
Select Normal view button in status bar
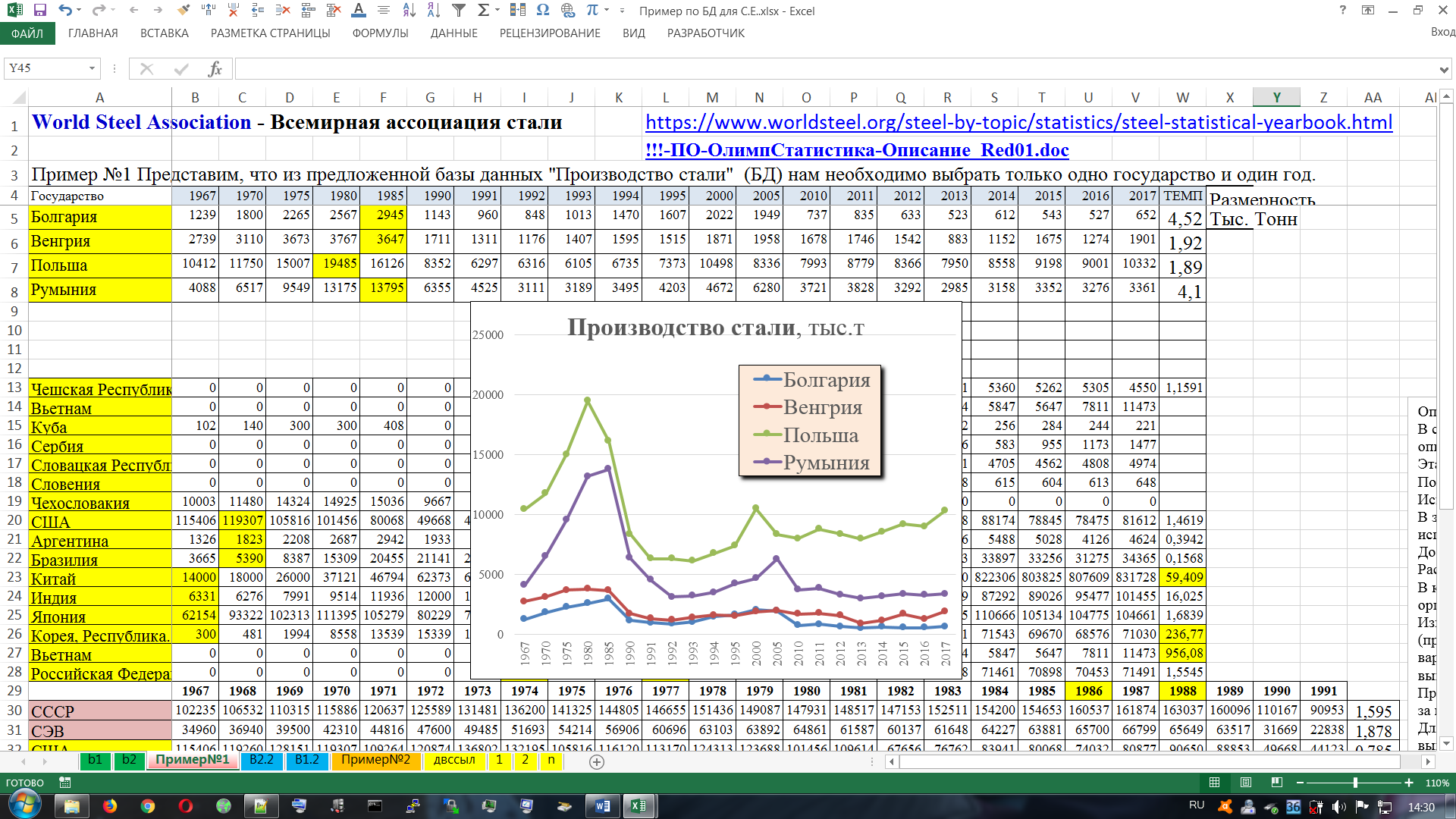pos(1214,783)
